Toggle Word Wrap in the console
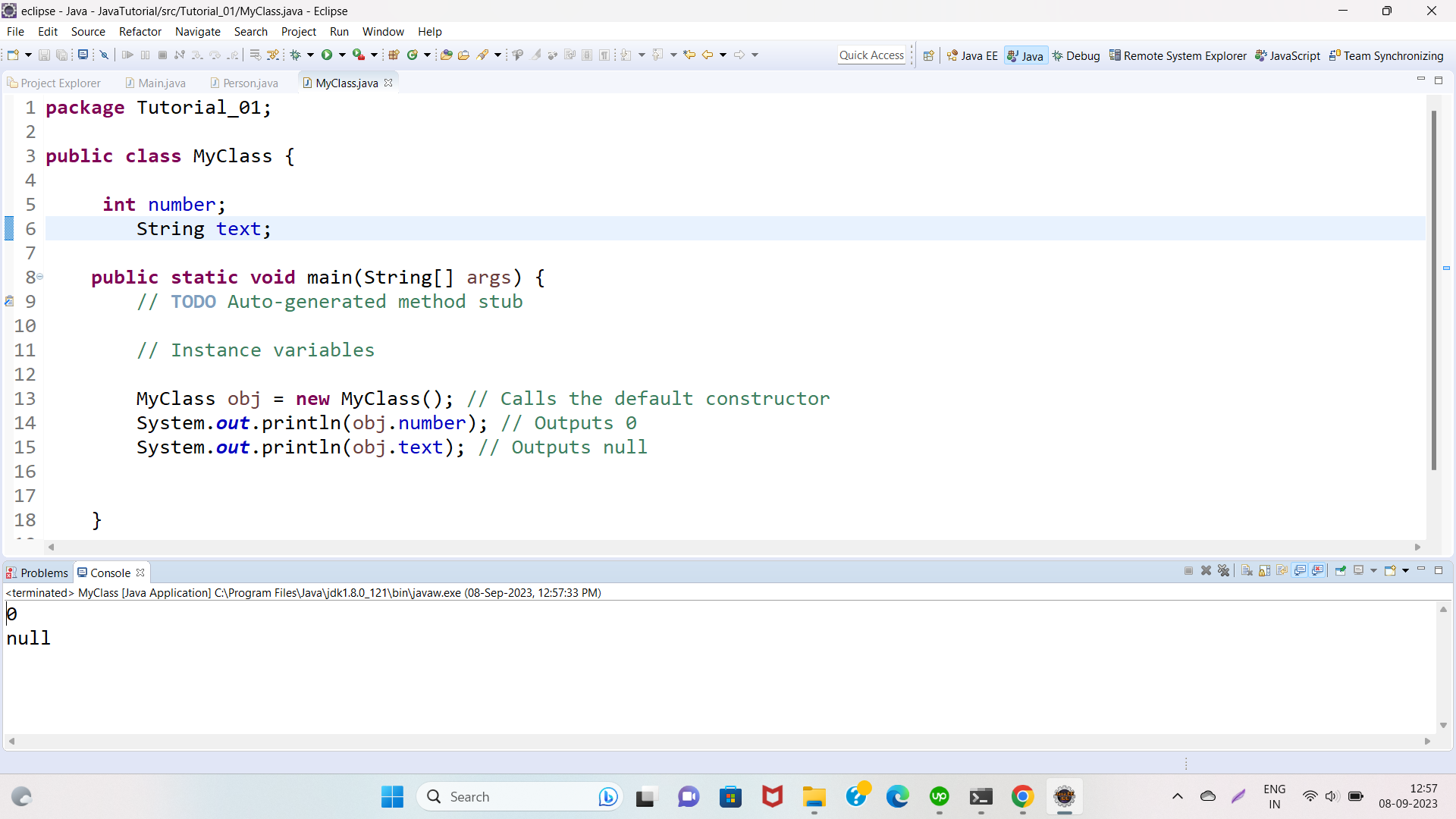Screen dimensions: 1456x819 (1282, 571)
